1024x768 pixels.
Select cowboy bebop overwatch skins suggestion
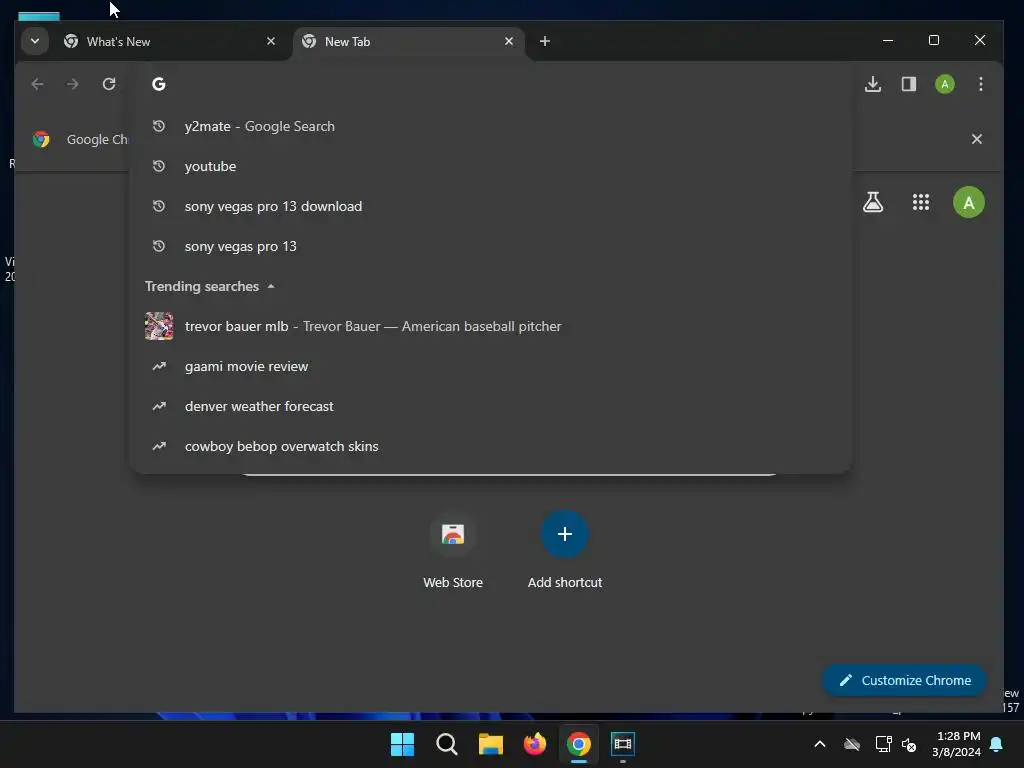click(491, 446)
